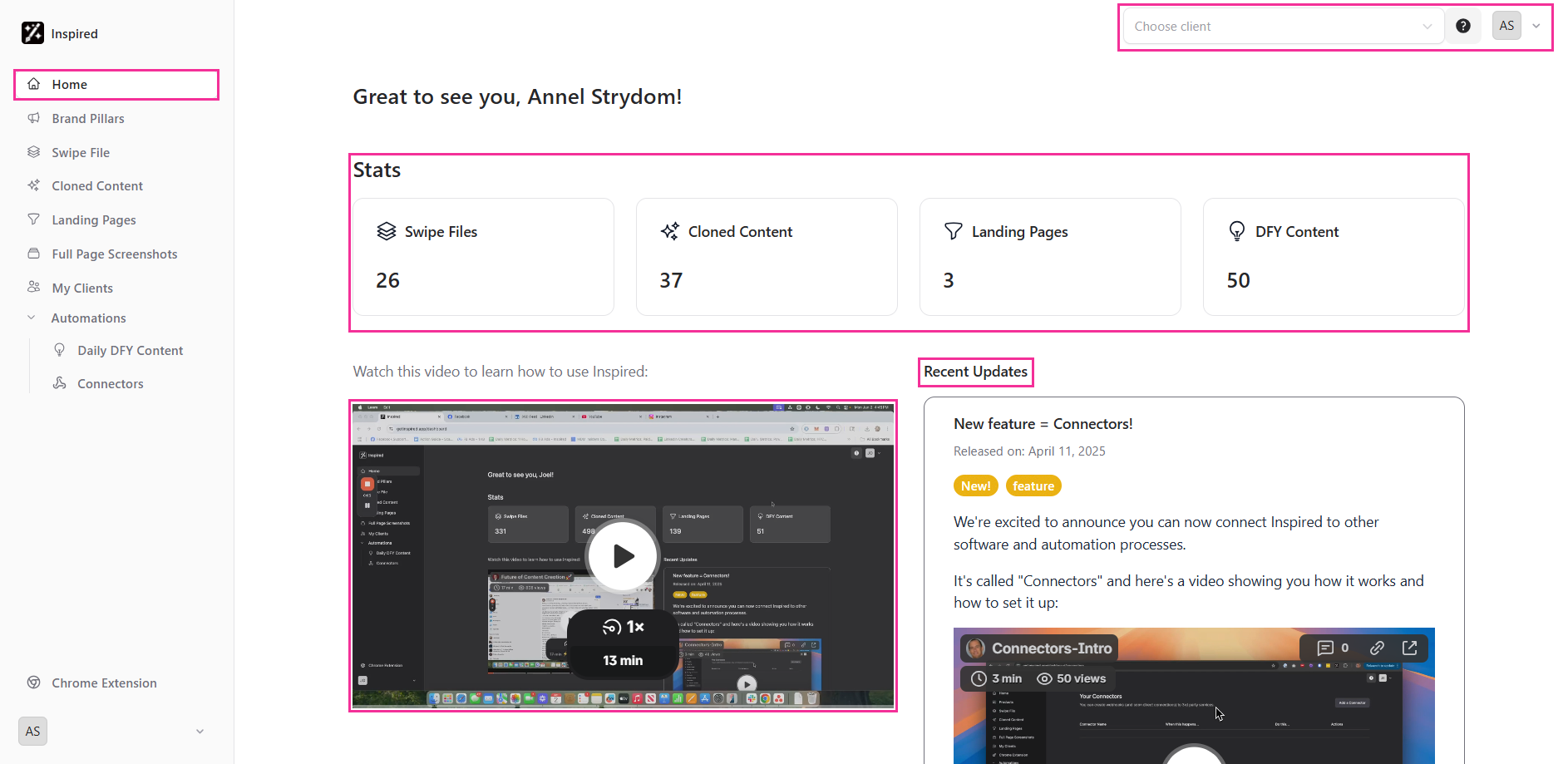Image resolution: width=1568 pixels, height=764 pixels.
Task: Expand the sidebar bottom user chevron
Action: point(200,732)
